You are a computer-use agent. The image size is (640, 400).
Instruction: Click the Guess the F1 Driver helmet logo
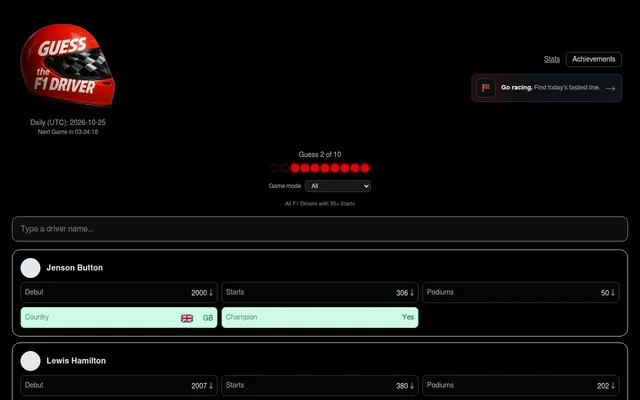click(x=68, y=65)
